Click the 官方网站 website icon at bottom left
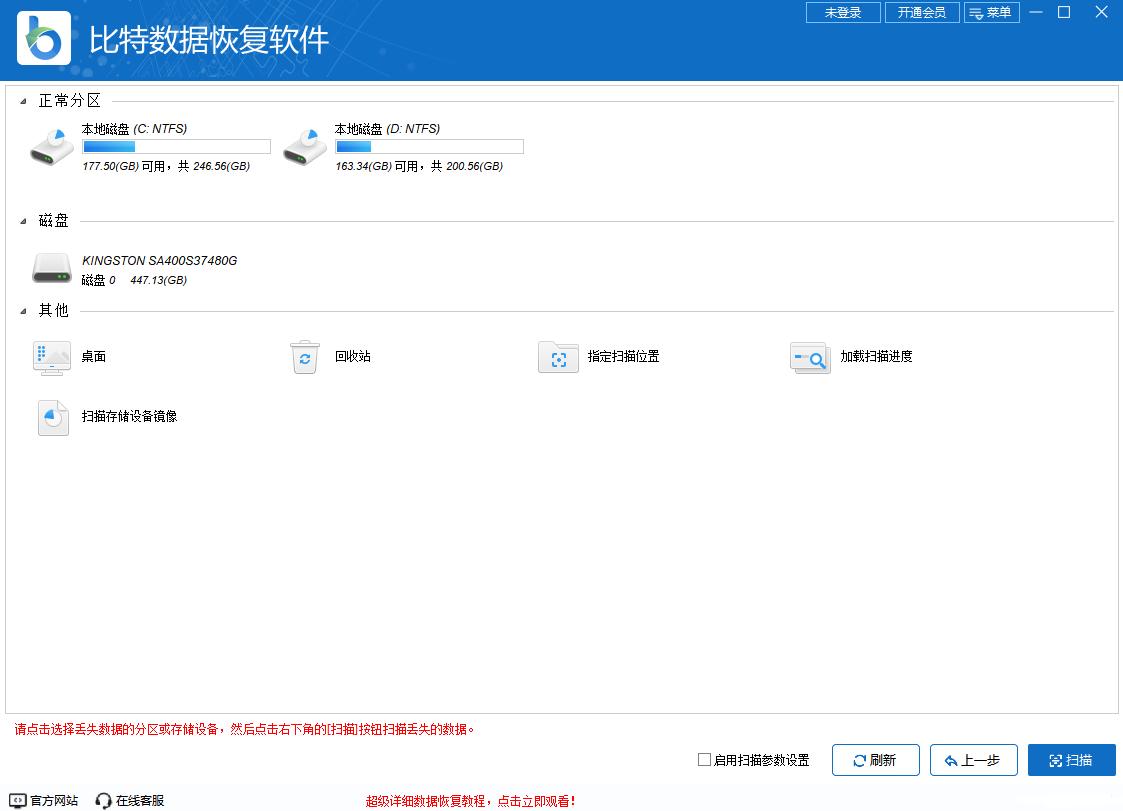The image size is (1123, 811). [18, 800]
